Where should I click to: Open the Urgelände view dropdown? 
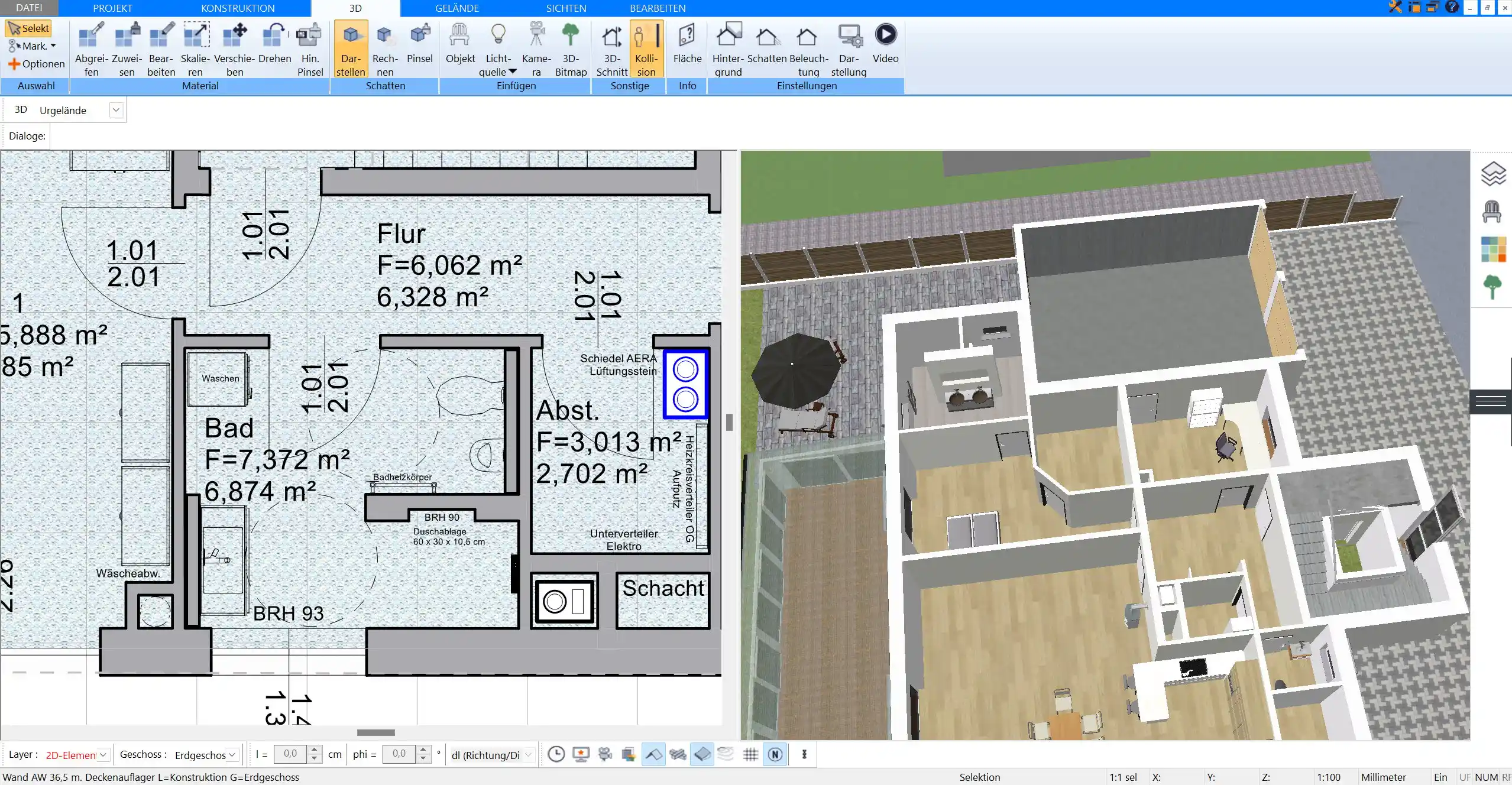[x=116, y=109]
